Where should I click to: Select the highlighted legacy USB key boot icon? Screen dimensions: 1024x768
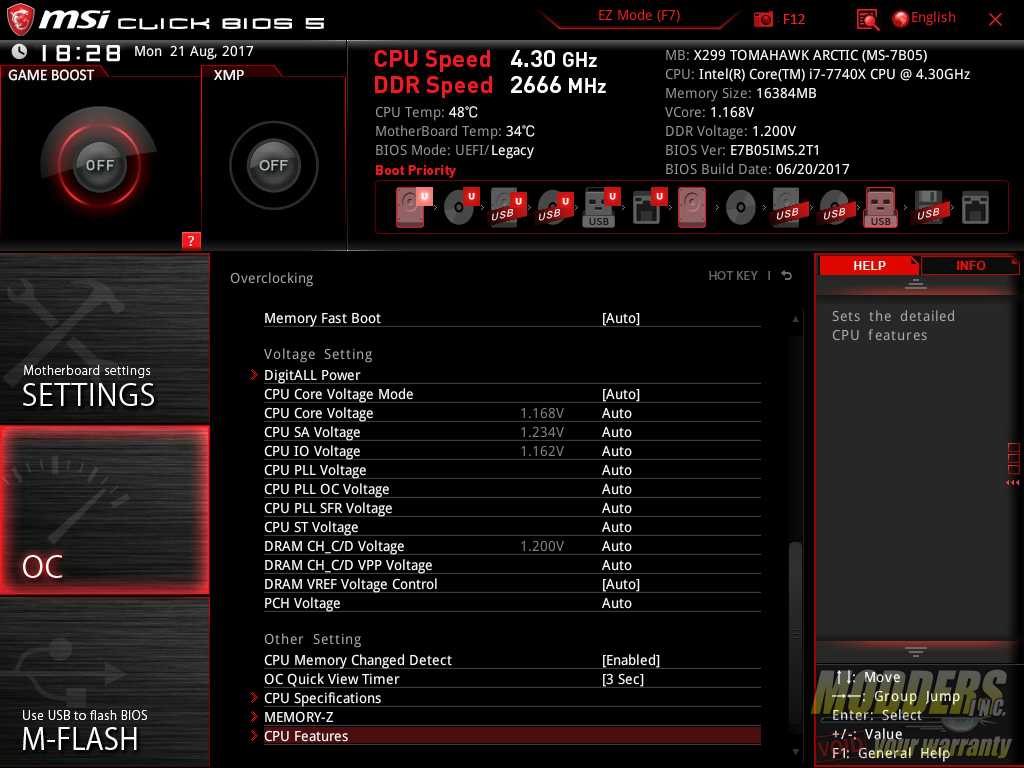click(x=880, y=208)
